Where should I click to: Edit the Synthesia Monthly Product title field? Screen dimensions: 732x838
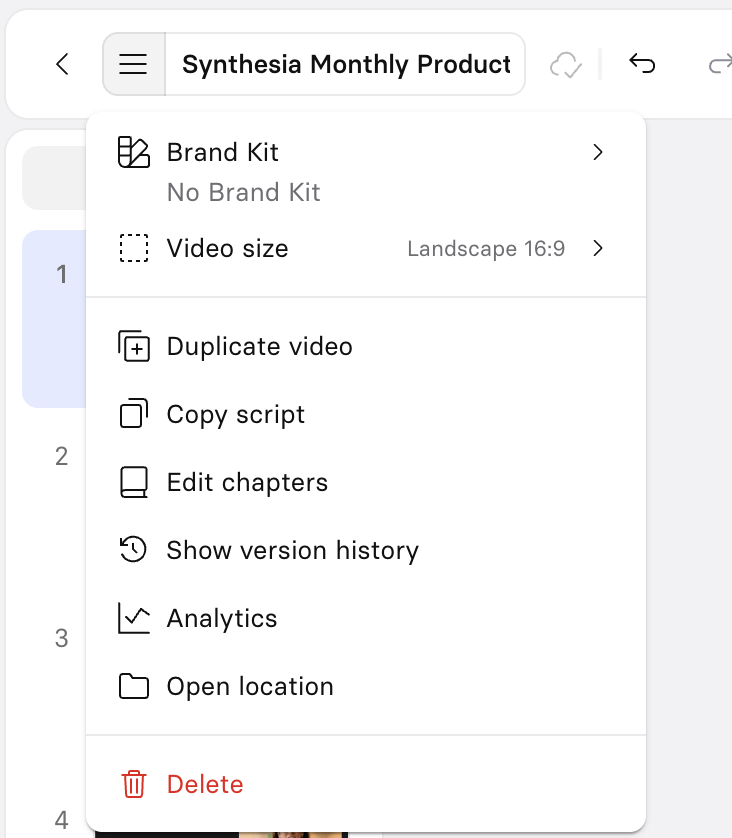point(345,64)
